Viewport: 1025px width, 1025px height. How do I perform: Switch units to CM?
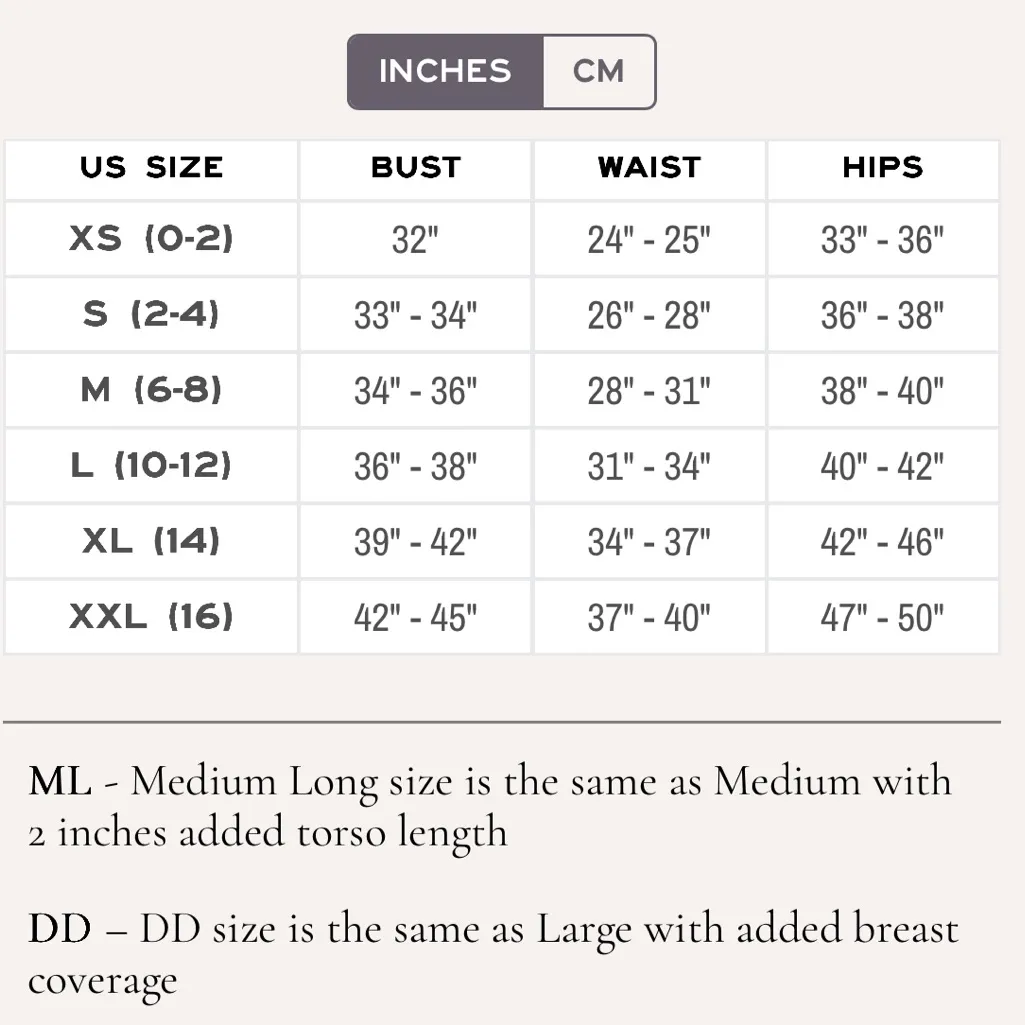click(599, 72)
